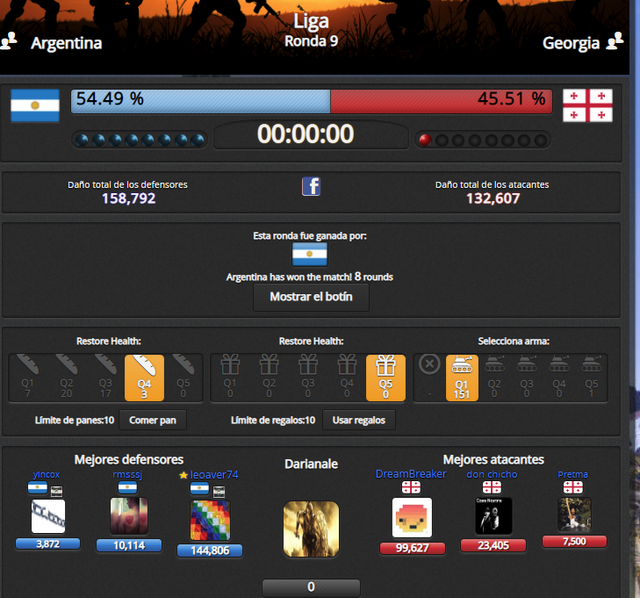Select Q2 gift item
This screenshot has height=598, width=640.
pyautogui.click(x=269, y=377)
